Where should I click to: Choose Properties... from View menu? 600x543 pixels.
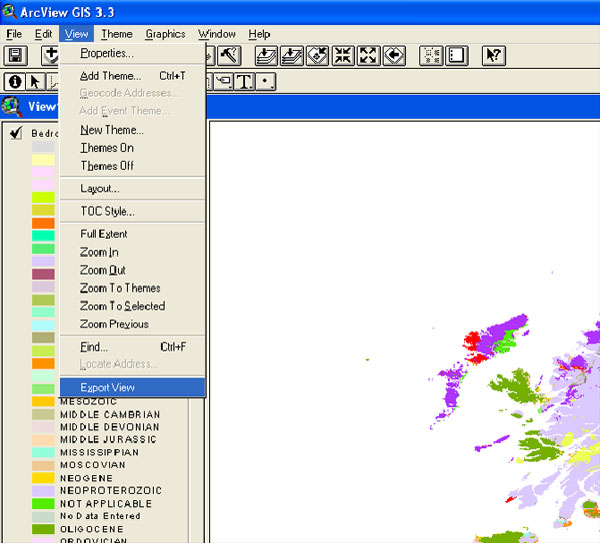tap(132, 53)
